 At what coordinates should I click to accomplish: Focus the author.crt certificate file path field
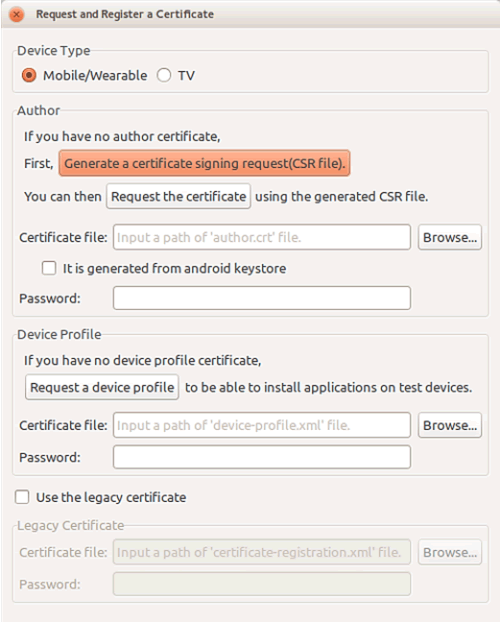[262, 237]
